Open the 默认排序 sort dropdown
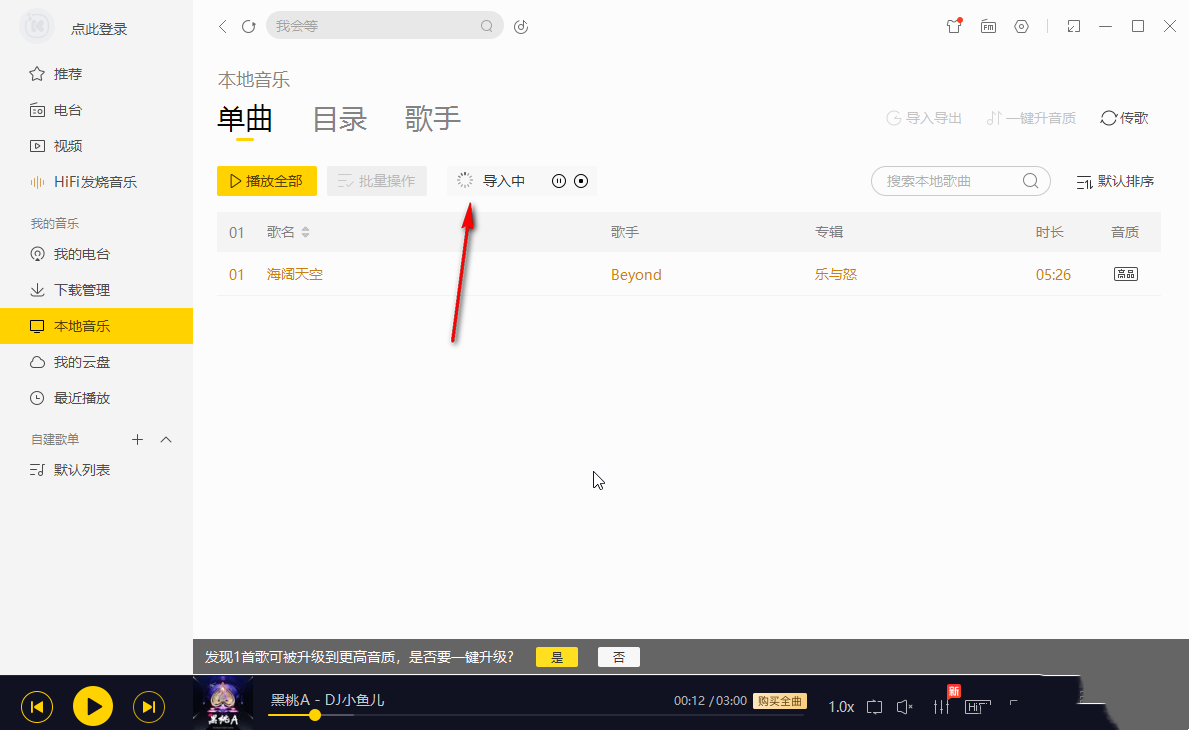 pyautogui.click(x=1114, y=181)
